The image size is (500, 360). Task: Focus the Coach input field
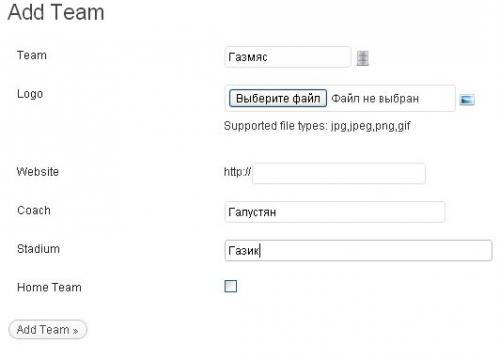click(x=335, y=212)
